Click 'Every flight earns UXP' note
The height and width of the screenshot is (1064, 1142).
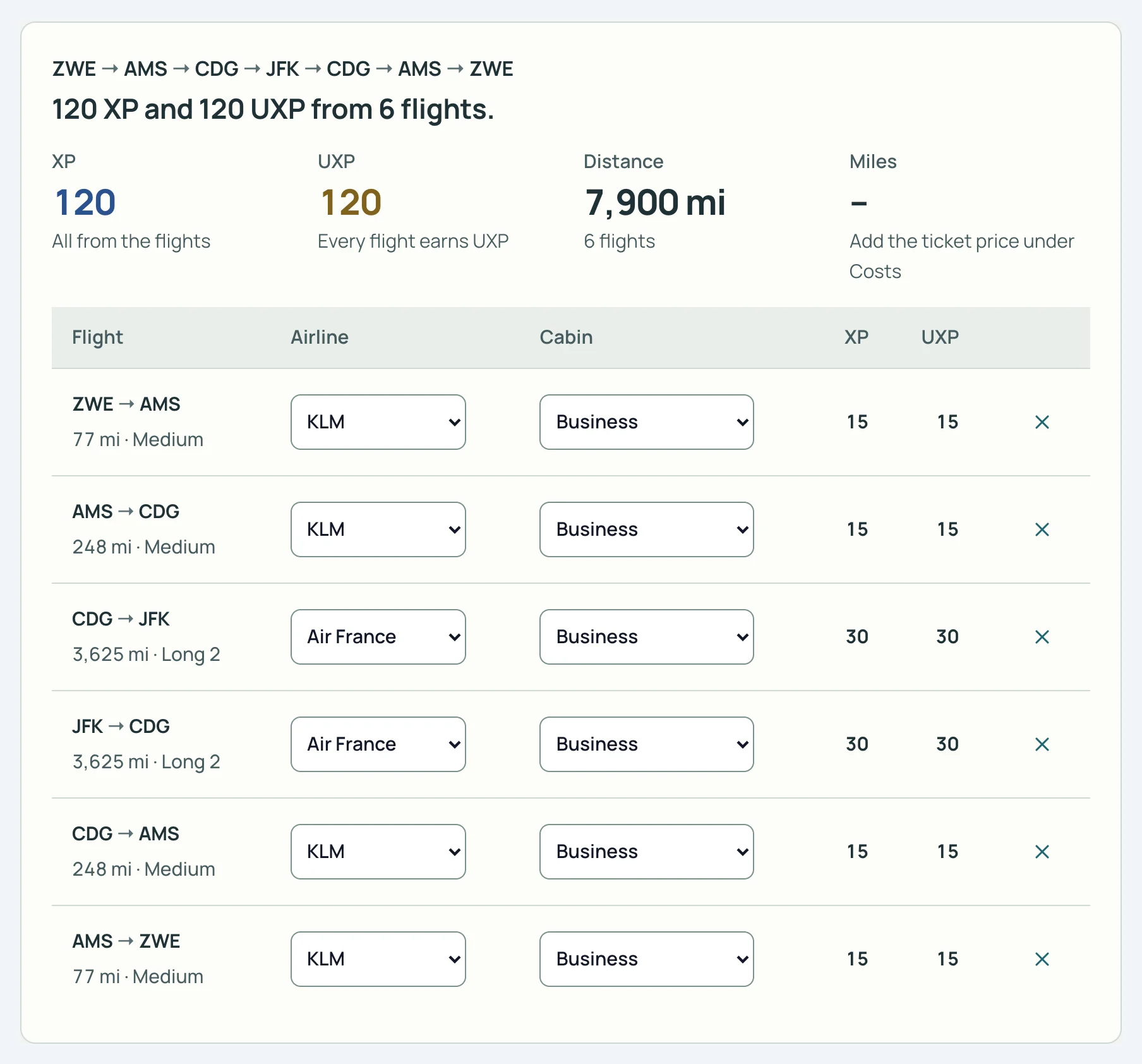tap(413, 241)
